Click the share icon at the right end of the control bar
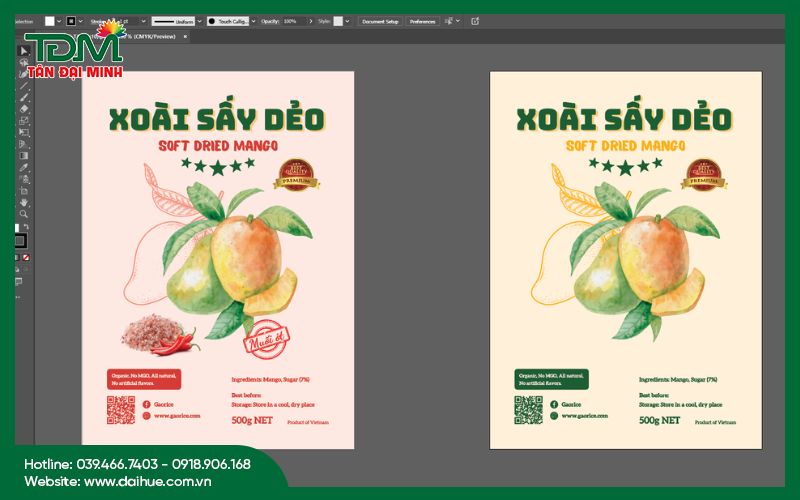 point(475,21)
